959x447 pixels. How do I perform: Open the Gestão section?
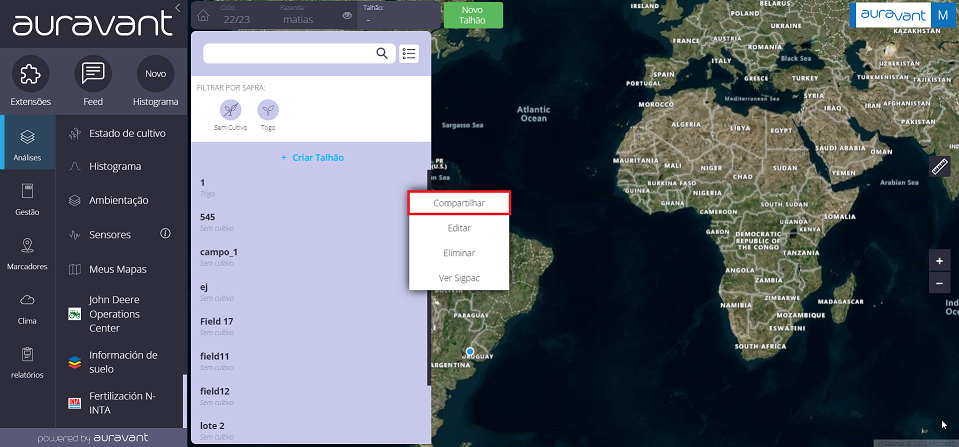pos(28,199)
